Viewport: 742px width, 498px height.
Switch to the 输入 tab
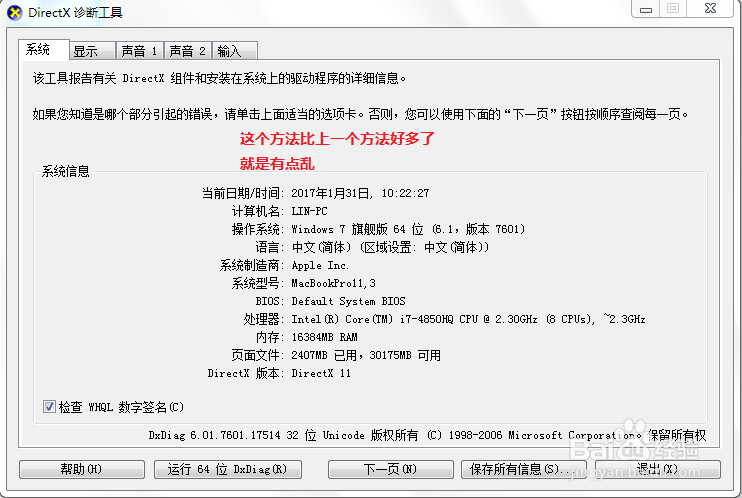point(235,51)
